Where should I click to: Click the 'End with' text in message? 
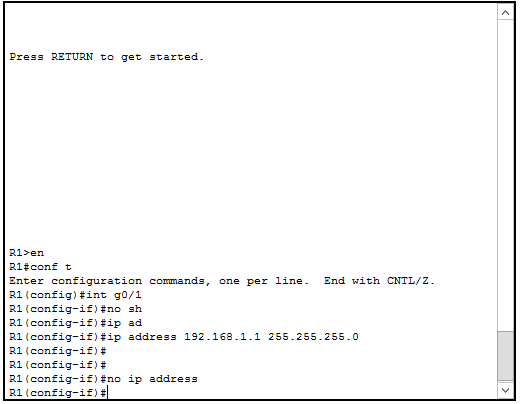(352, 281)
